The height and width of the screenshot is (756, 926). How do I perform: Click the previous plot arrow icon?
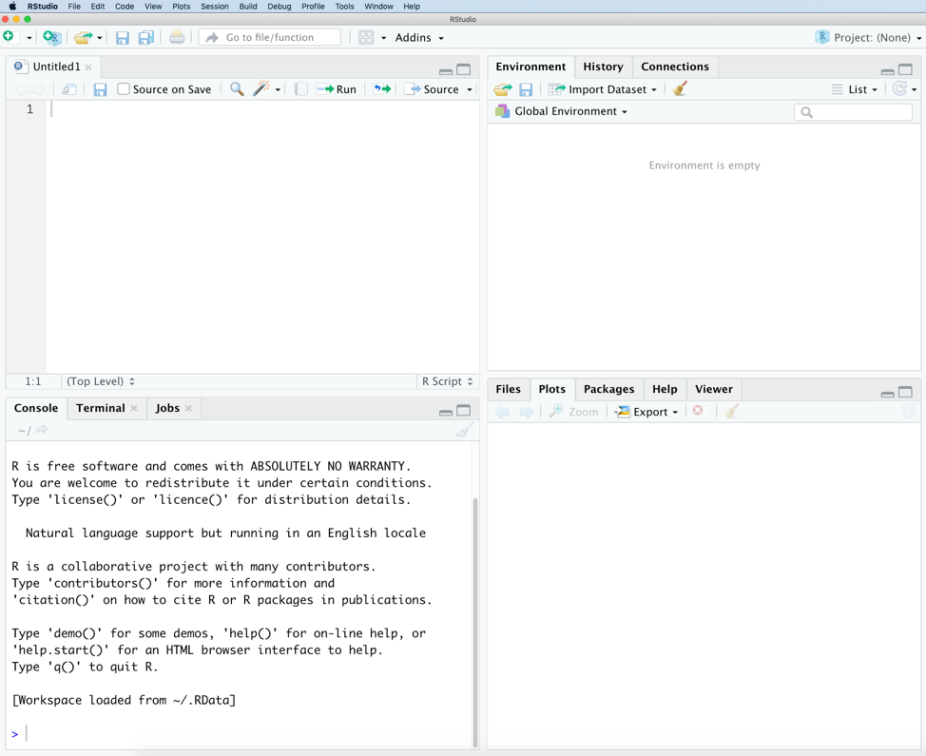click(x=503, y=412)
